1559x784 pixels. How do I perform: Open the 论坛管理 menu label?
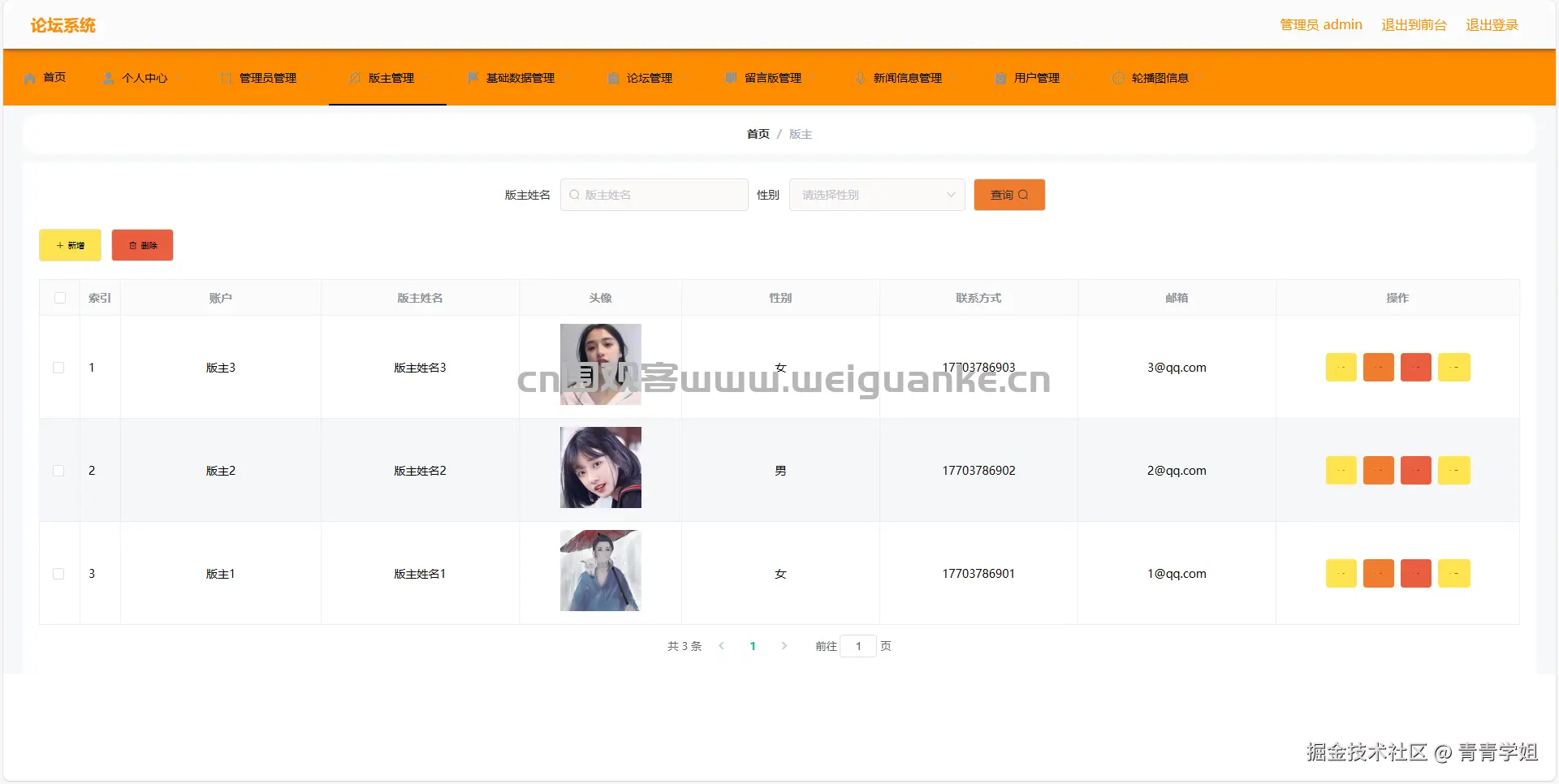pos(650,78)
